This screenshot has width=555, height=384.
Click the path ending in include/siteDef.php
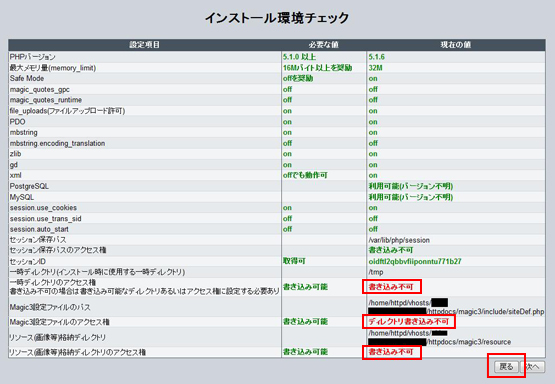[x=456, y=307]
